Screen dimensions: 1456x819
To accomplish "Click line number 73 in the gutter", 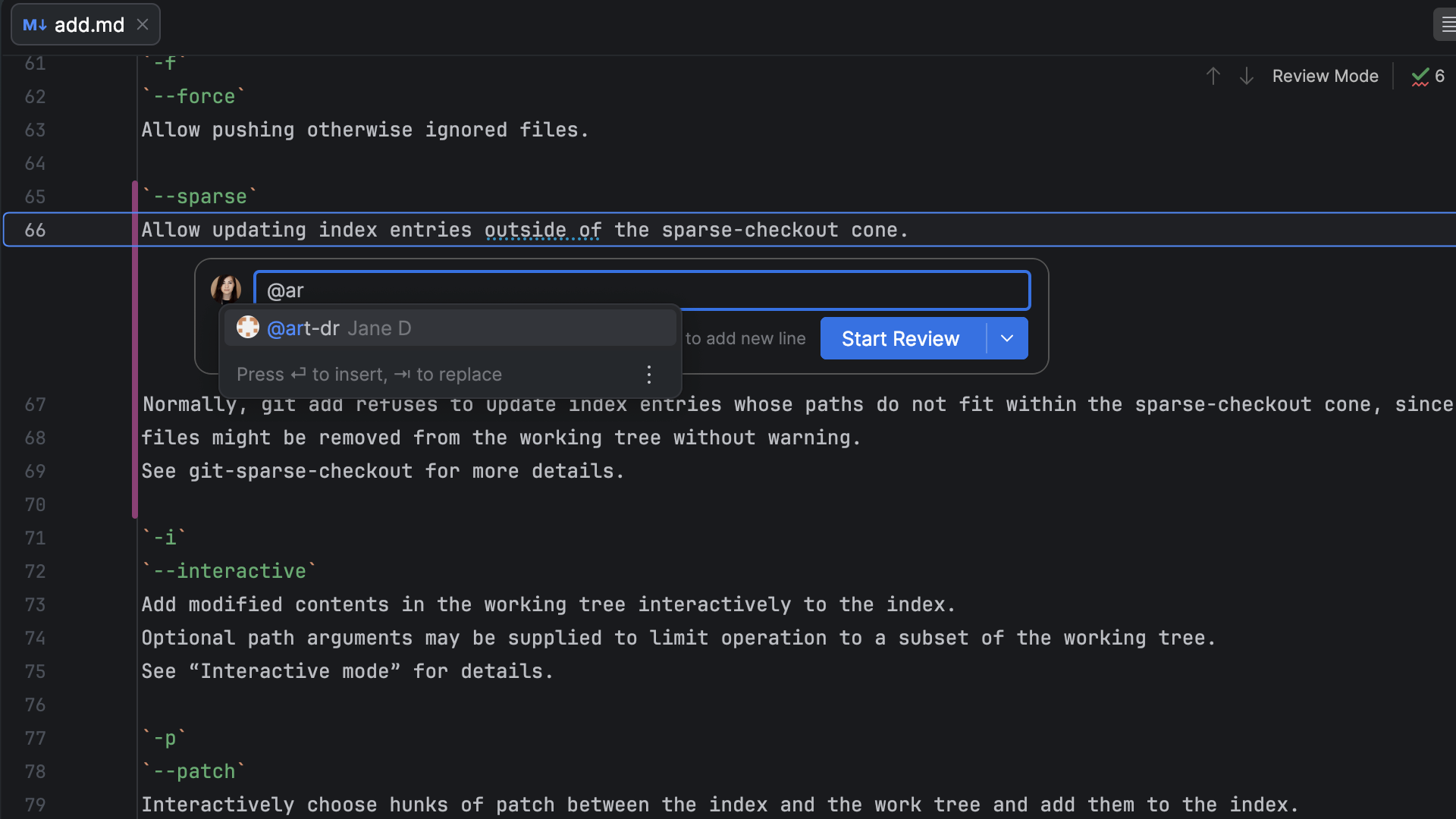I will pyautogui.click(x=35, y=604).
